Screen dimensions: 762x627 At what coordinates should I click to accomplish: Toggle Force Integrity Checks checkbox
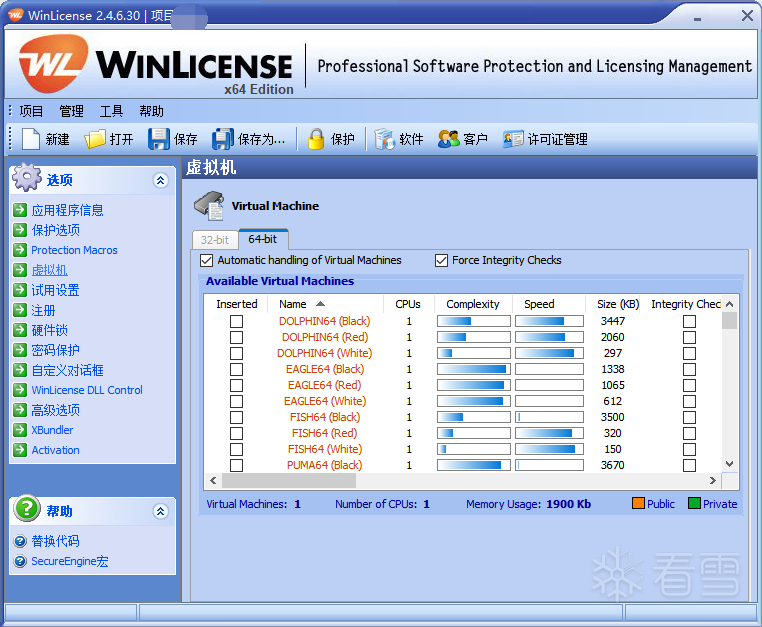click(441, 261)
